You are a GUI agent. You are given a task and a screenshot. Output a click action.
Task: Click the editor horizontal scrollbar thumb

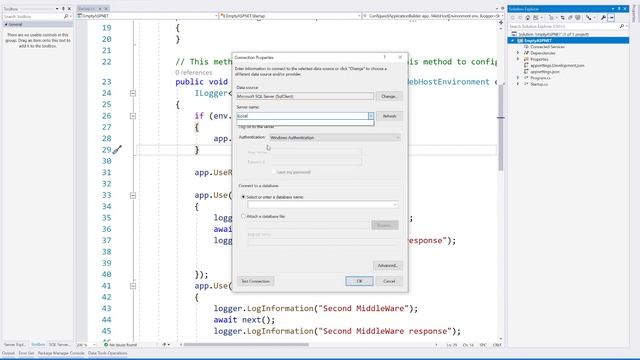pyautogui.click(x=246, y=345)
